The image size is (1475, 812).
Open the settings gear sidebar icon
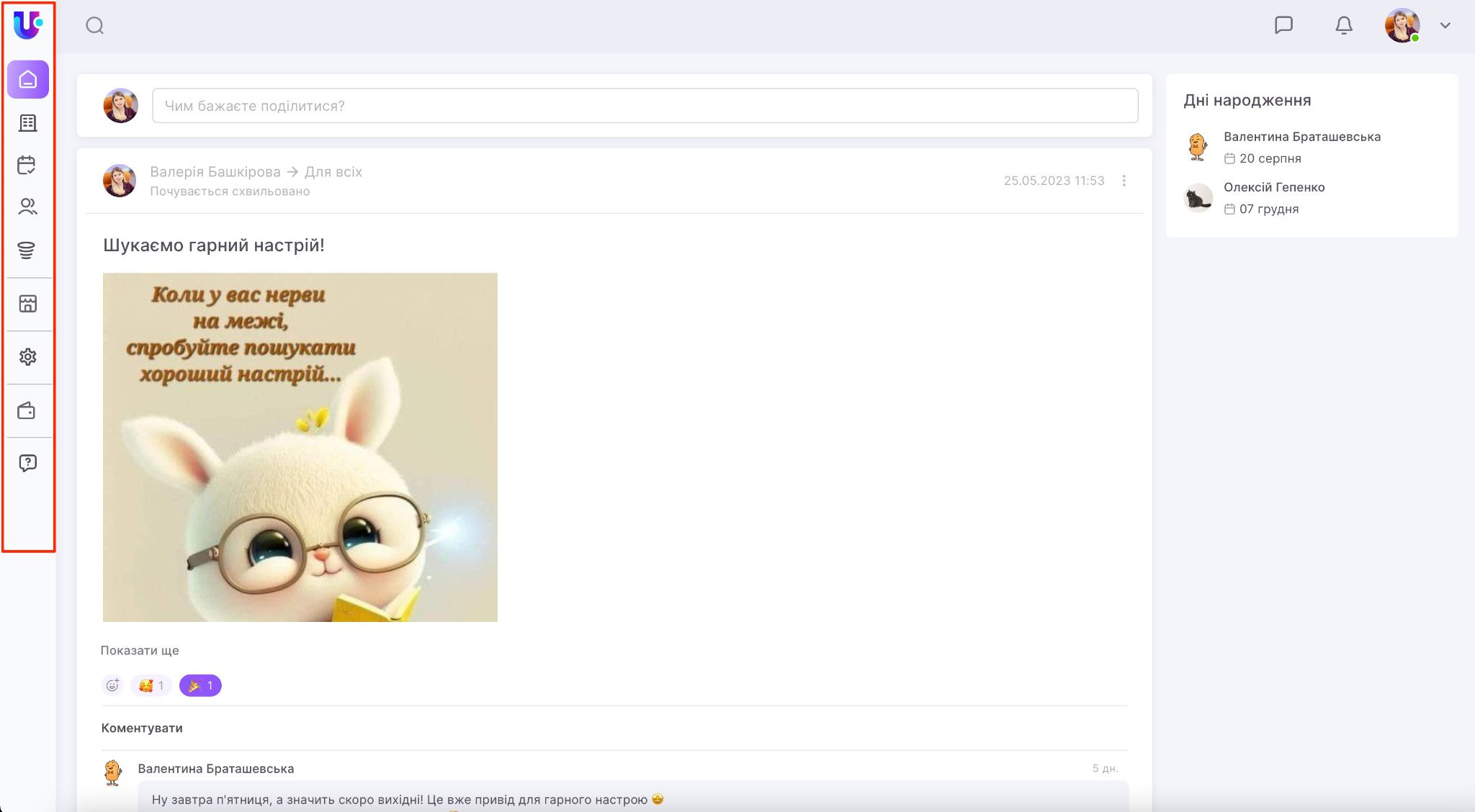click(x=27, y=357)
